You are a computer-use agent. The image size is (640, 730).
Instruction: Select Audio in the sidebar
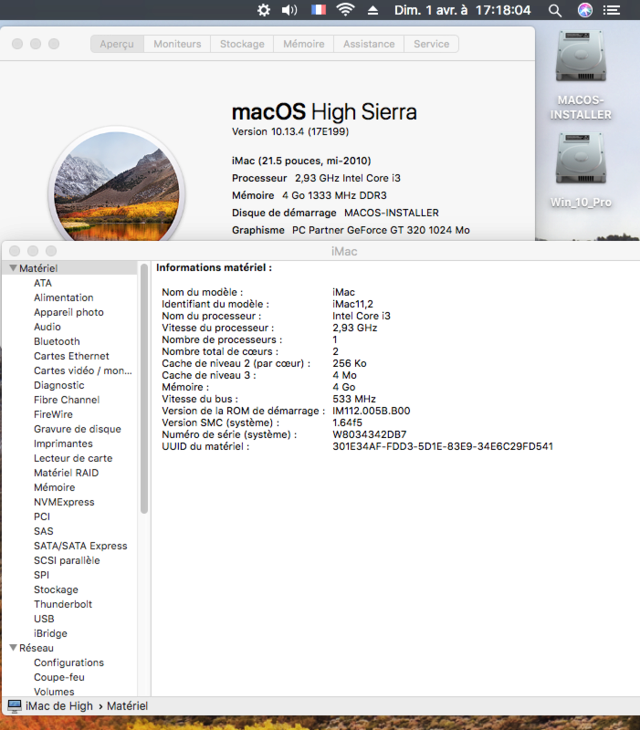[47, 327]
